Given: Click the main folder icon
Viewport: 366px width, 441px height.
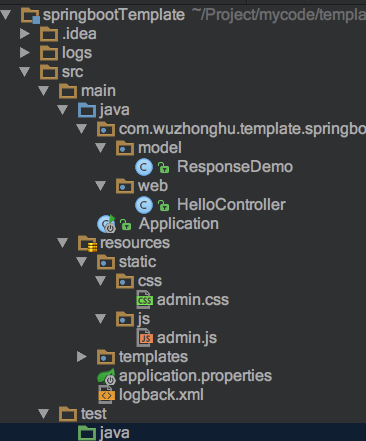Looking at the screenshot, I should [x=68, y=91].
